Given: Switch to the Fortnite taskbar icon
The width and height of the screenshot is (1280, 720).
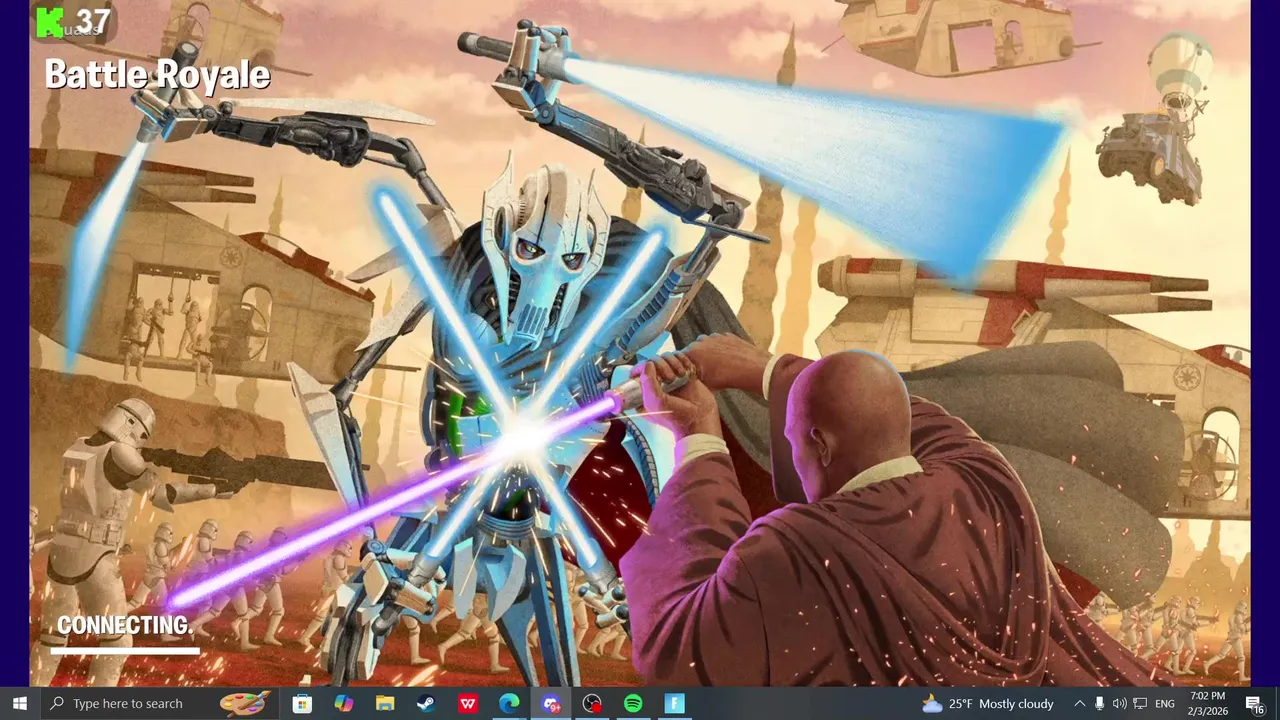Looking at the screenshot, I should click(675, 704).
